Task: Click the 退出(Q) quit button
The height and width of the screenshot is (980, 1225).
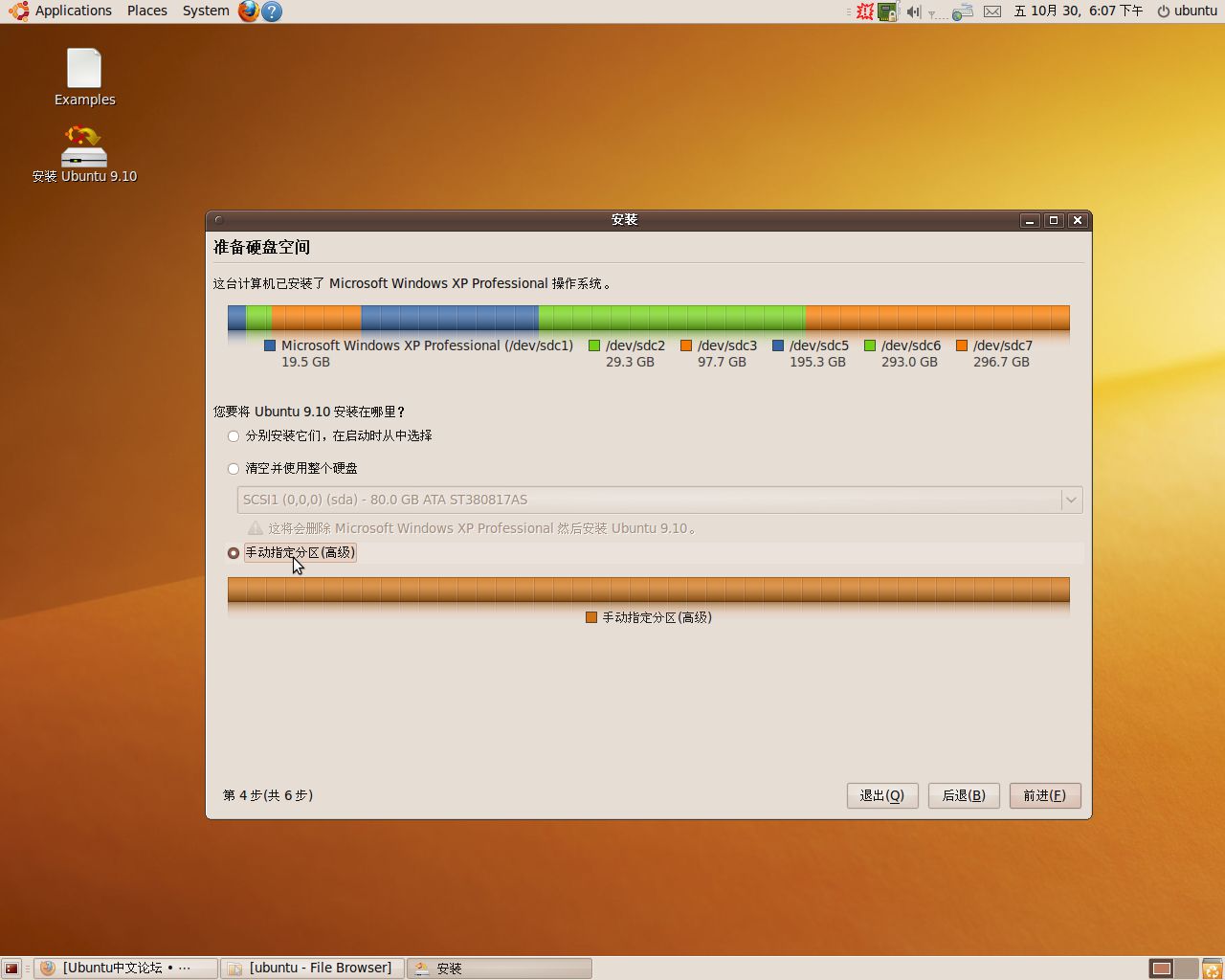Action: click(x=882, y=795)
